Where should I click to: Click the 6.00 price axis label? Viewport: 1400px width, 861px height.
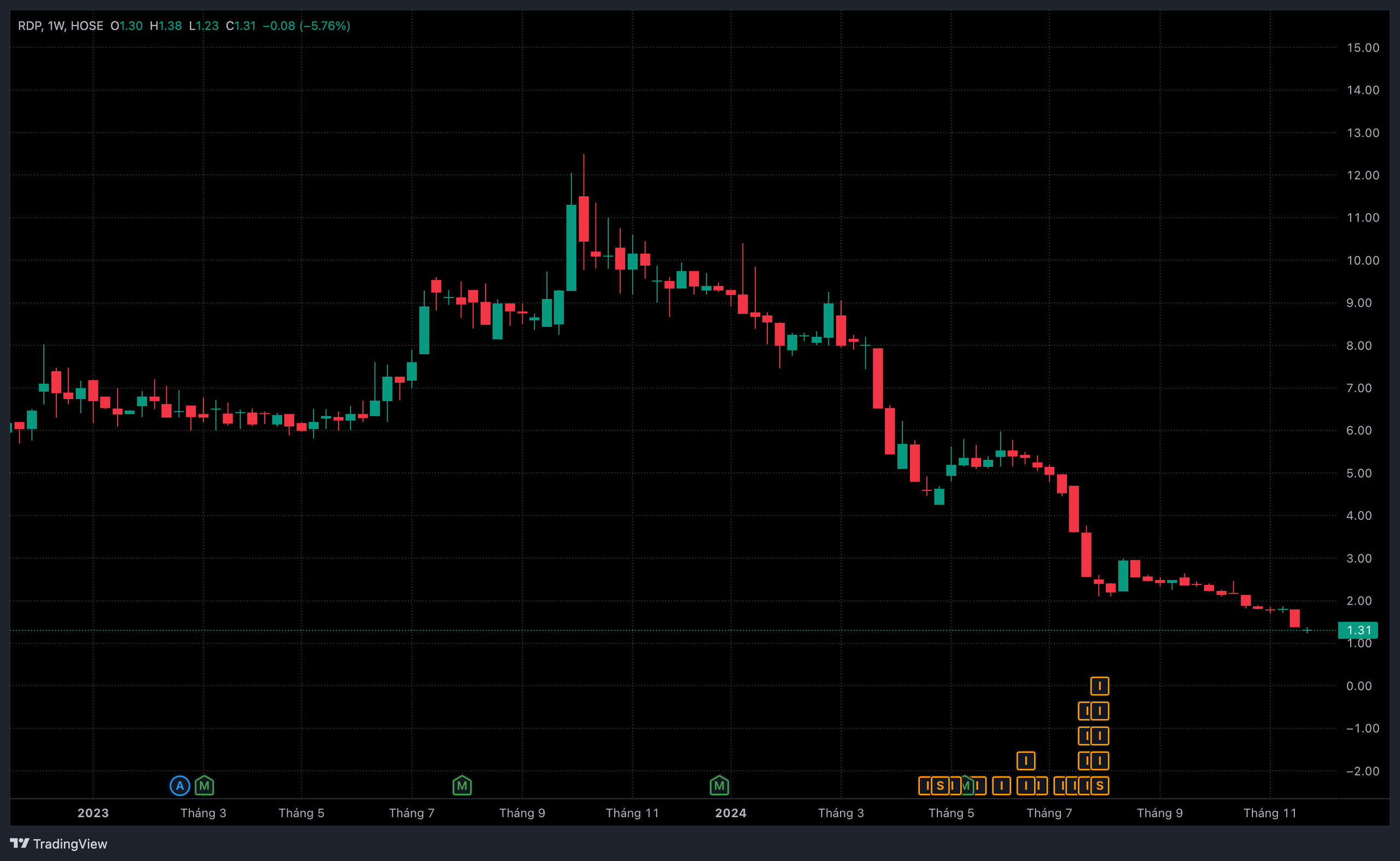click(1359, 431)
